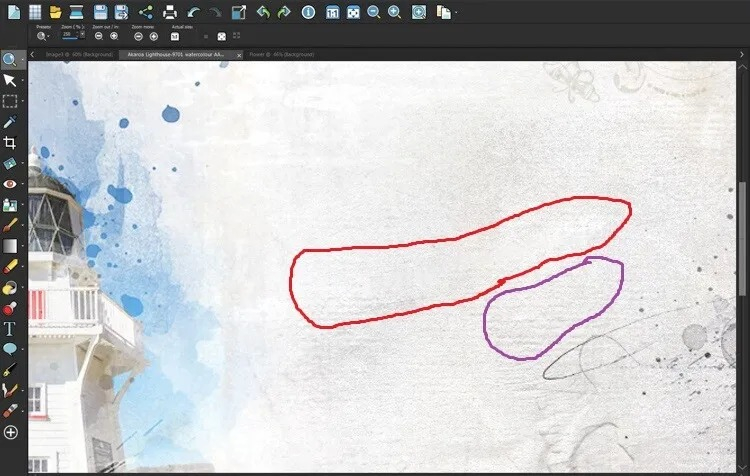Image resolution: width=750 pixels, height=476 pixels.
Task: Click the Print icon in toolbar
Action: 170,12
